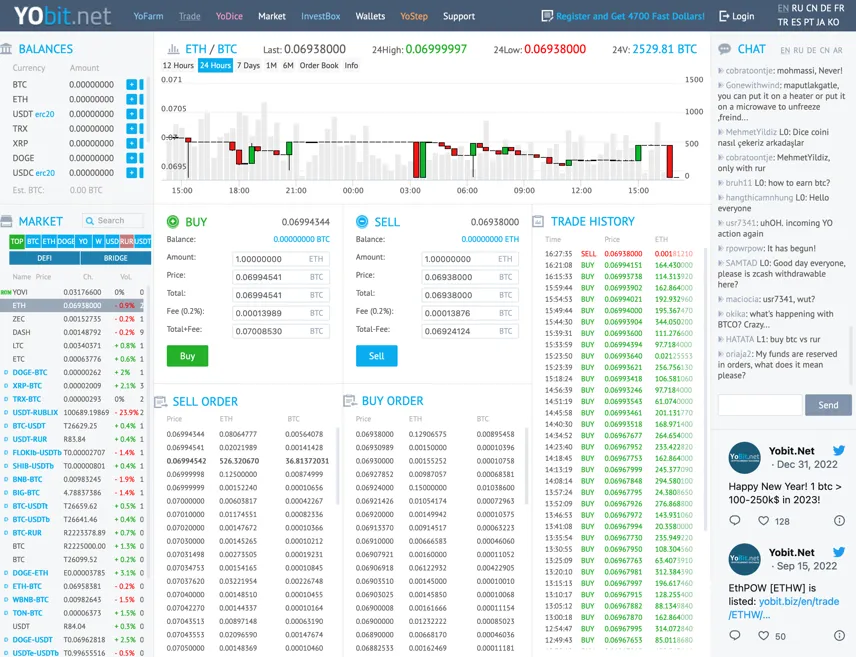Click the Balances bank building icon
This screenshot has width=856, height=657.
(x=7, y=49)
